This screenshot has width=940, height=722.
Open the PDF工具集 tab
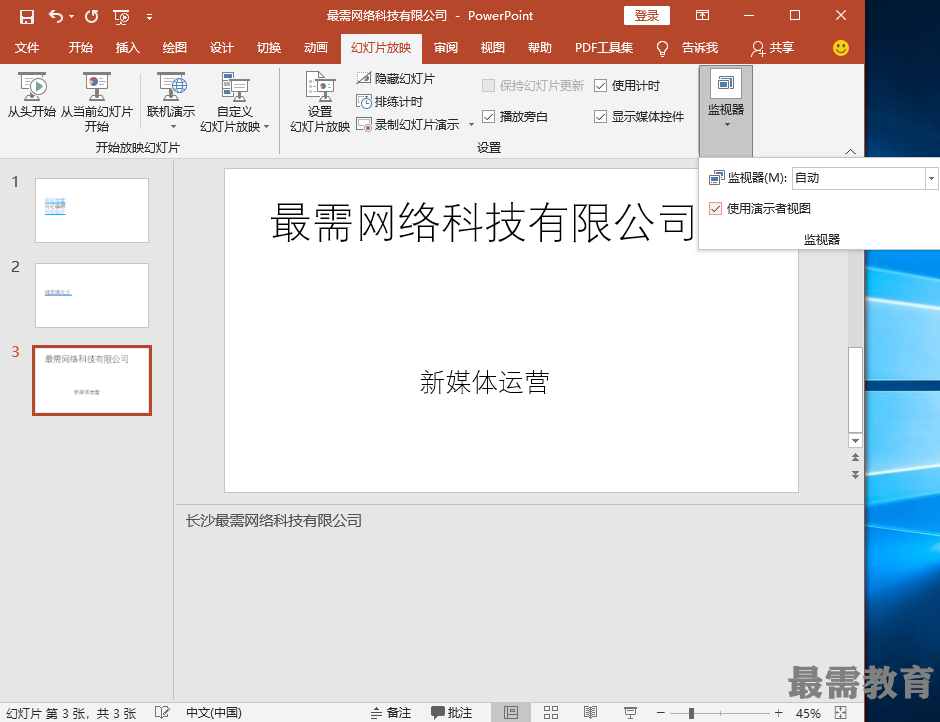point(604,47)
